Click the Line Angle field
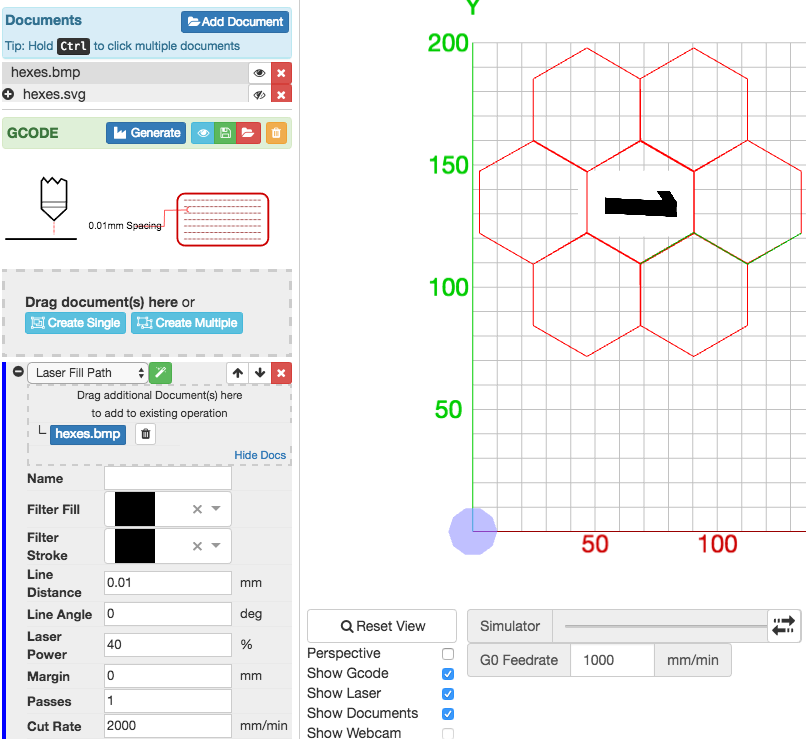The height and width of the screenshot is (739, 806). click(168, 614)
